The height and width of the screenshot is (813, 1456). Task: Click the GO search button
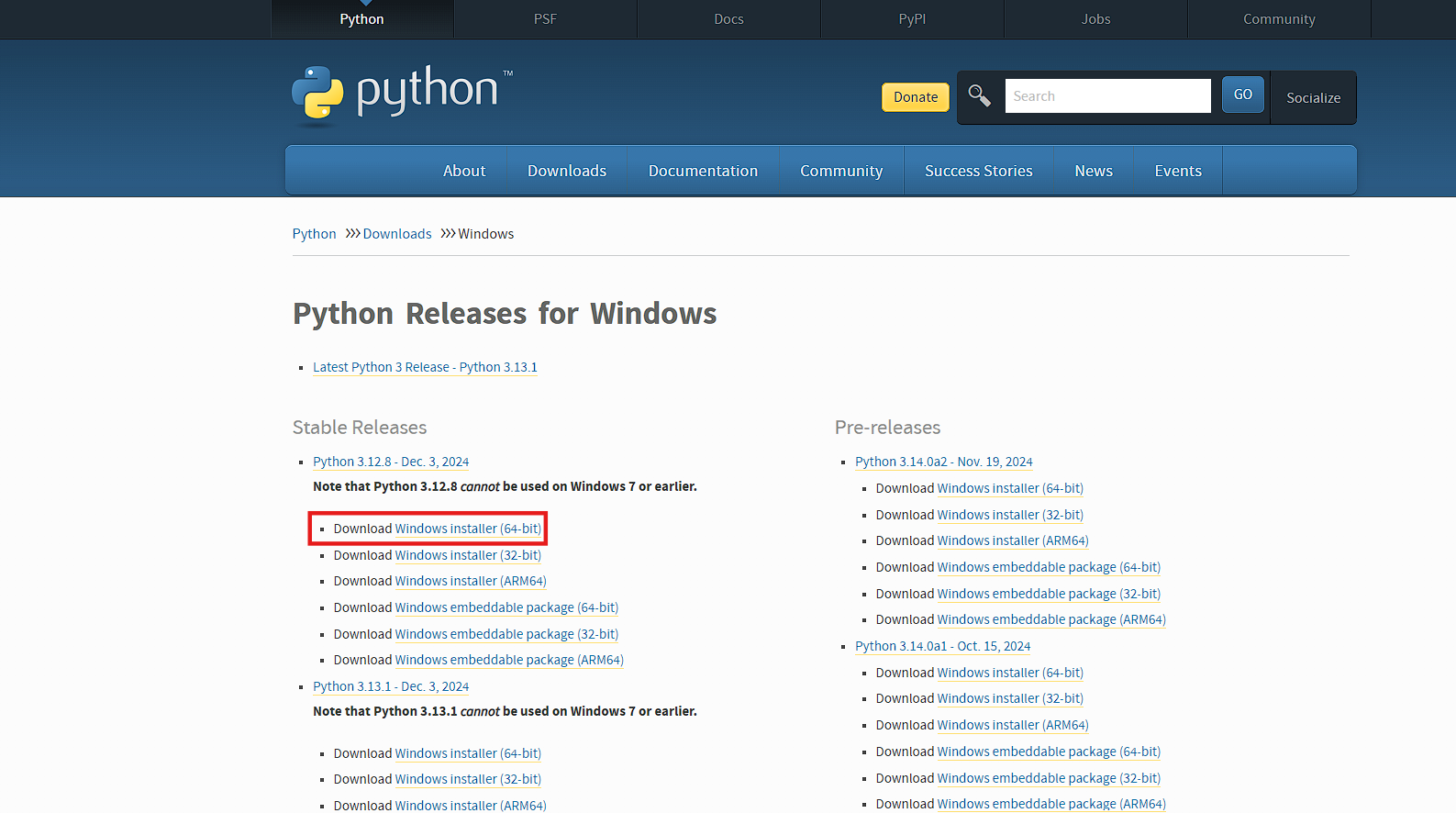1243,95
